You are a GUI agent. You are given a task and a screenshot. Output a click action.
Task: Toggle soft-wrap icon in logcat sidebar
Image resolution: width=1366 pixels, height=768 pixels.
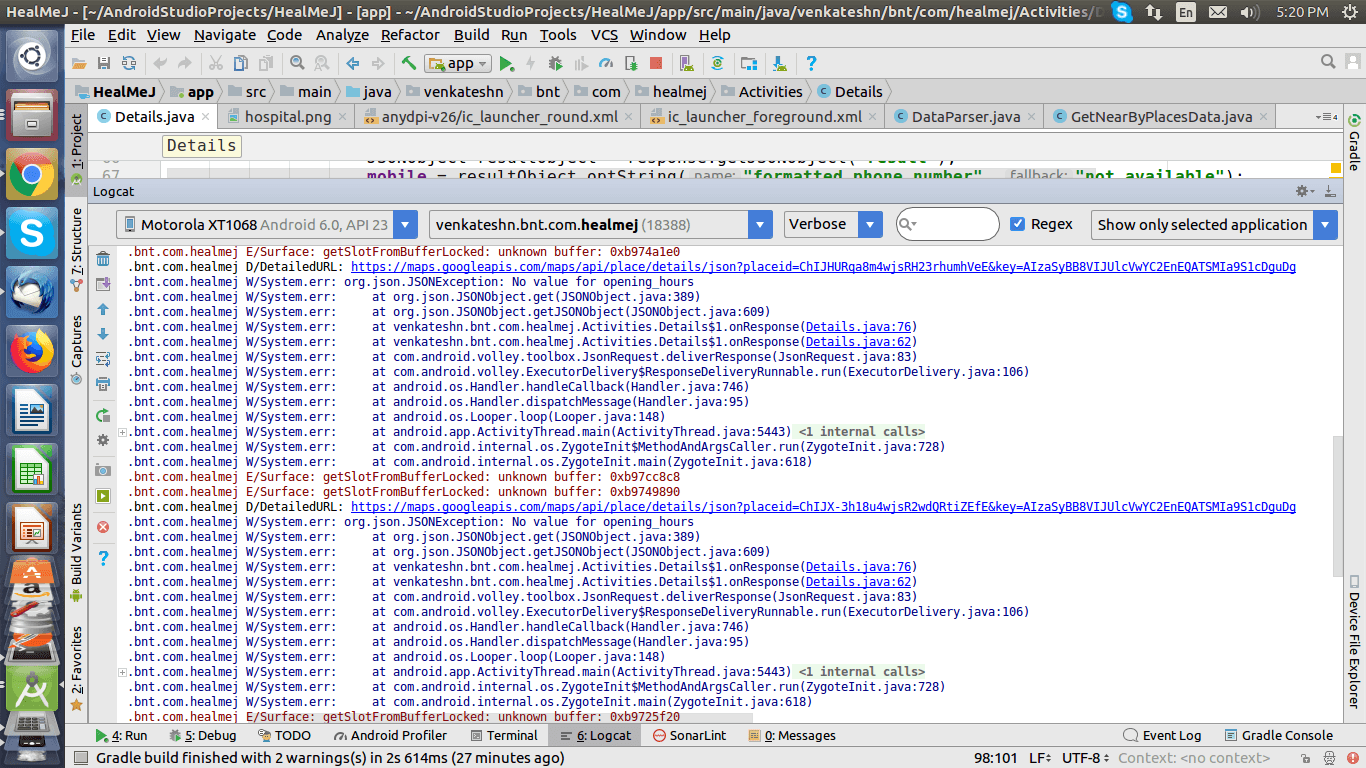coord(102,359)
